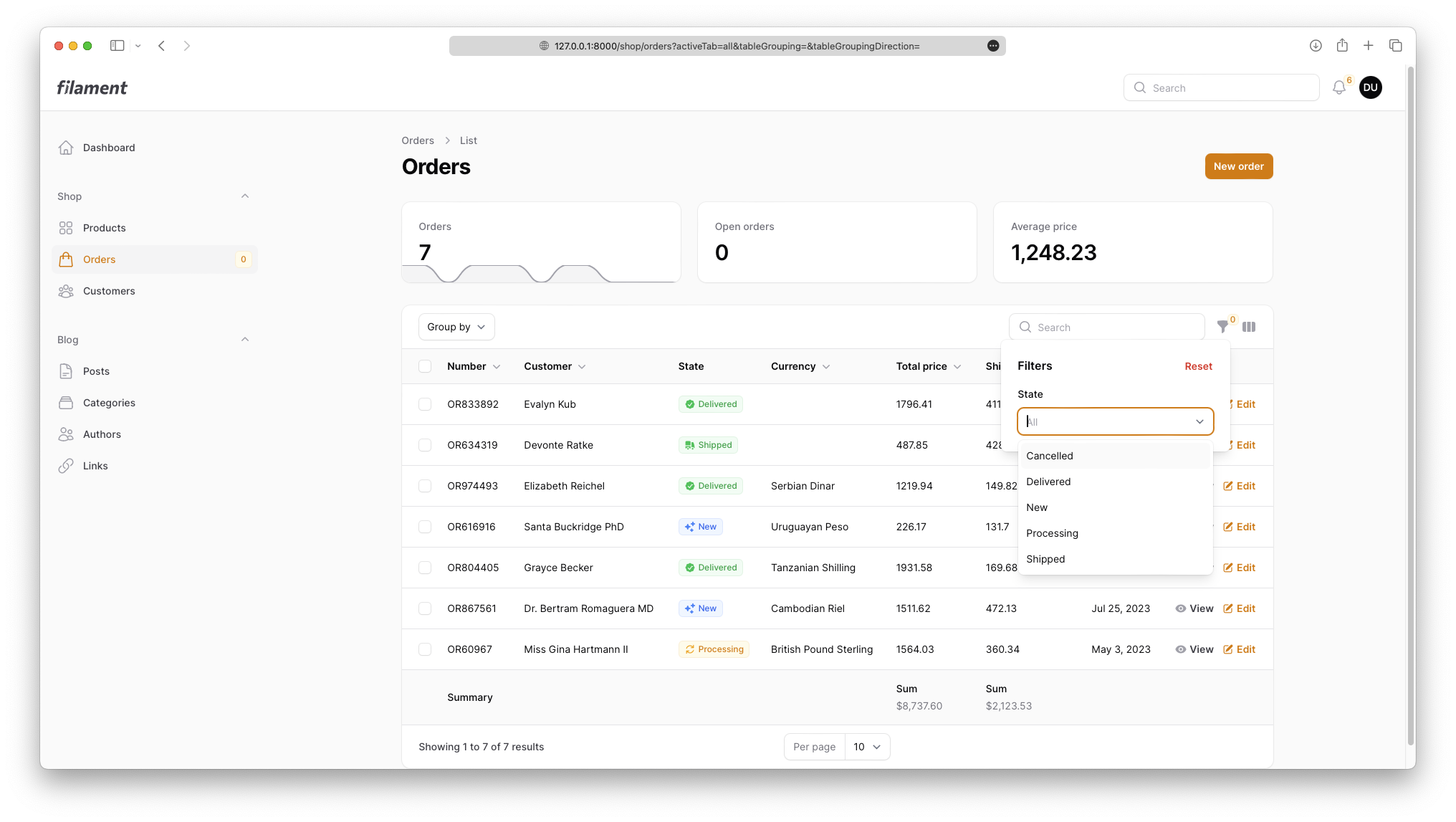Choose Processing from State filter list

[x=1052, y=533]
